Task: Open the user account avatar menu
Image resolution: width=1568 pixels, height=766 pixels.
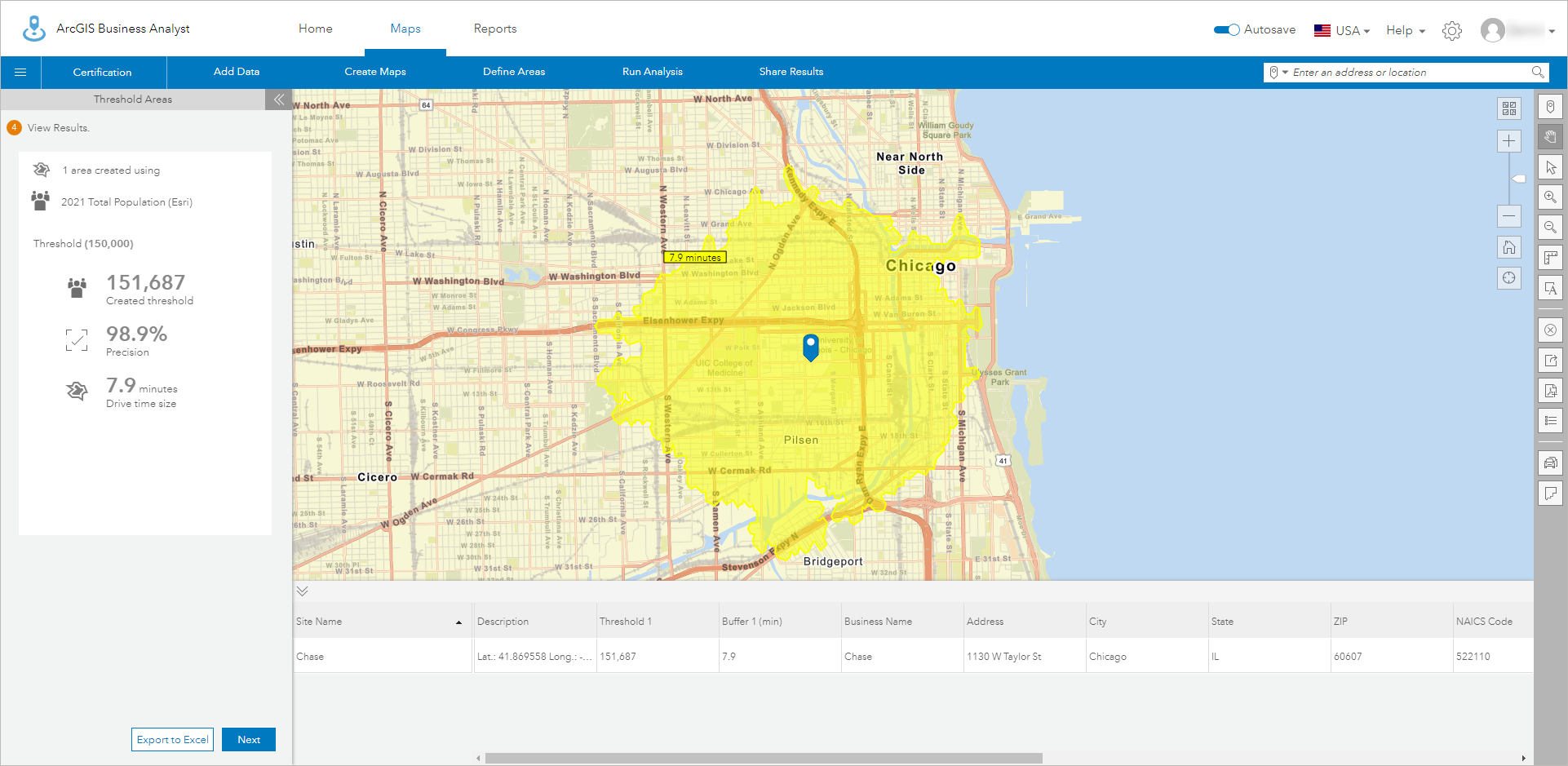Action: click(1493, 30)
